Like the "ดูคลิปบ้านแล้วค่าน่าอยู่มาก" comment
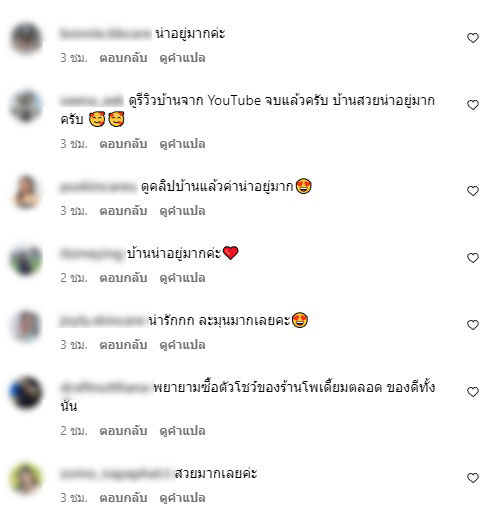The height and width of the screenshot is (510, 491). click(x=473, y=191)
